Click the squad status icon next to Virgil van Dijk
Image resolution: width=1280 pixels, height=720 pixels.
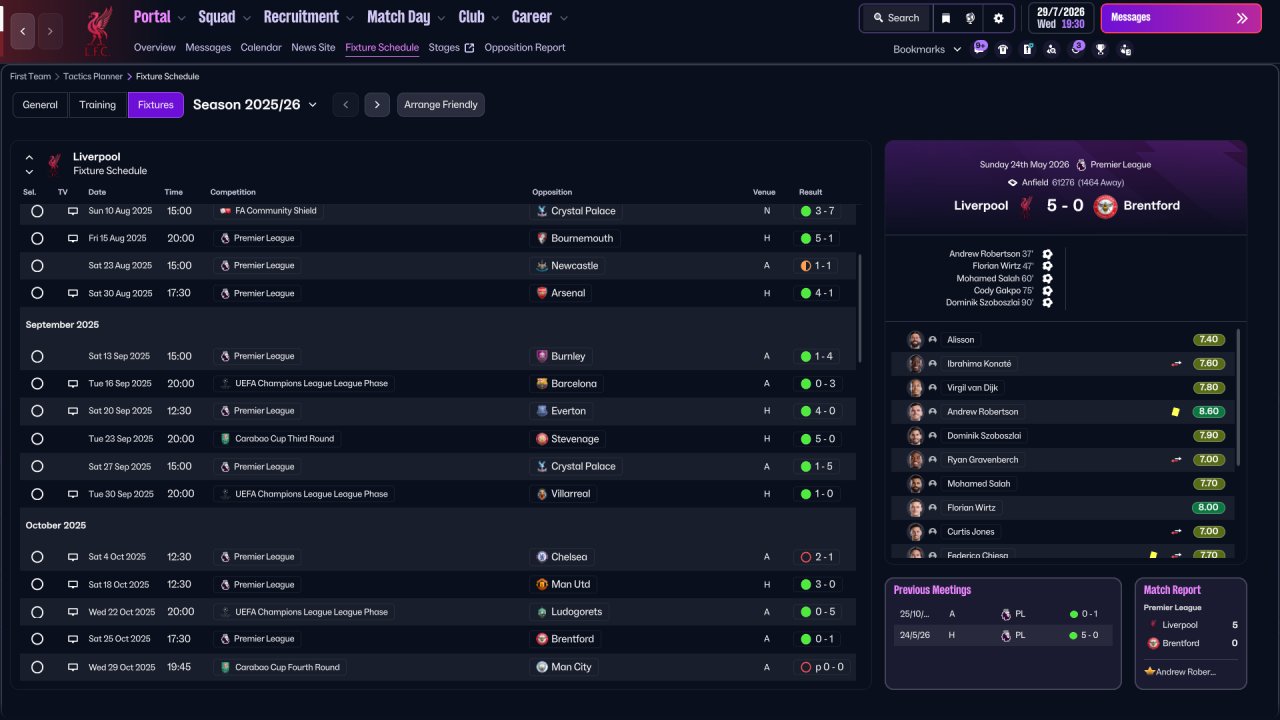click(933, 388)
